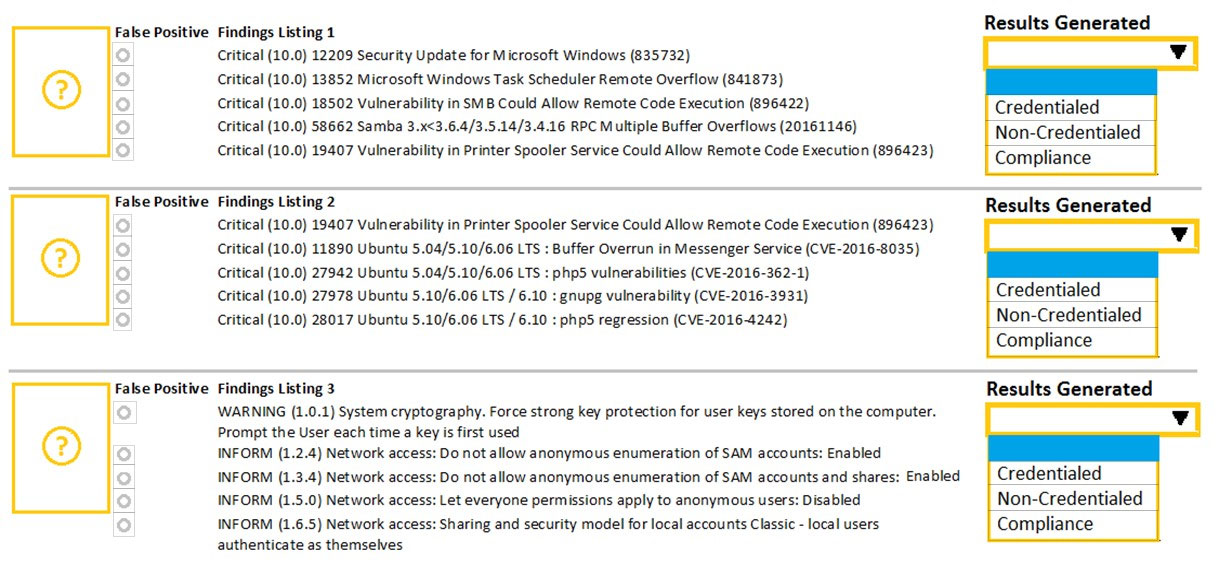
Task: Click the question mark icon for Findings Listing 1
Action: coord(61,91)
